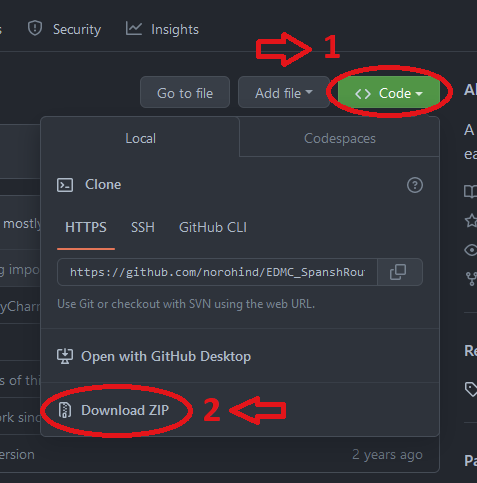The height and width of the screenshot is (483, 477).
Task: Select the Local tab
Action: [x=140, y=138]
